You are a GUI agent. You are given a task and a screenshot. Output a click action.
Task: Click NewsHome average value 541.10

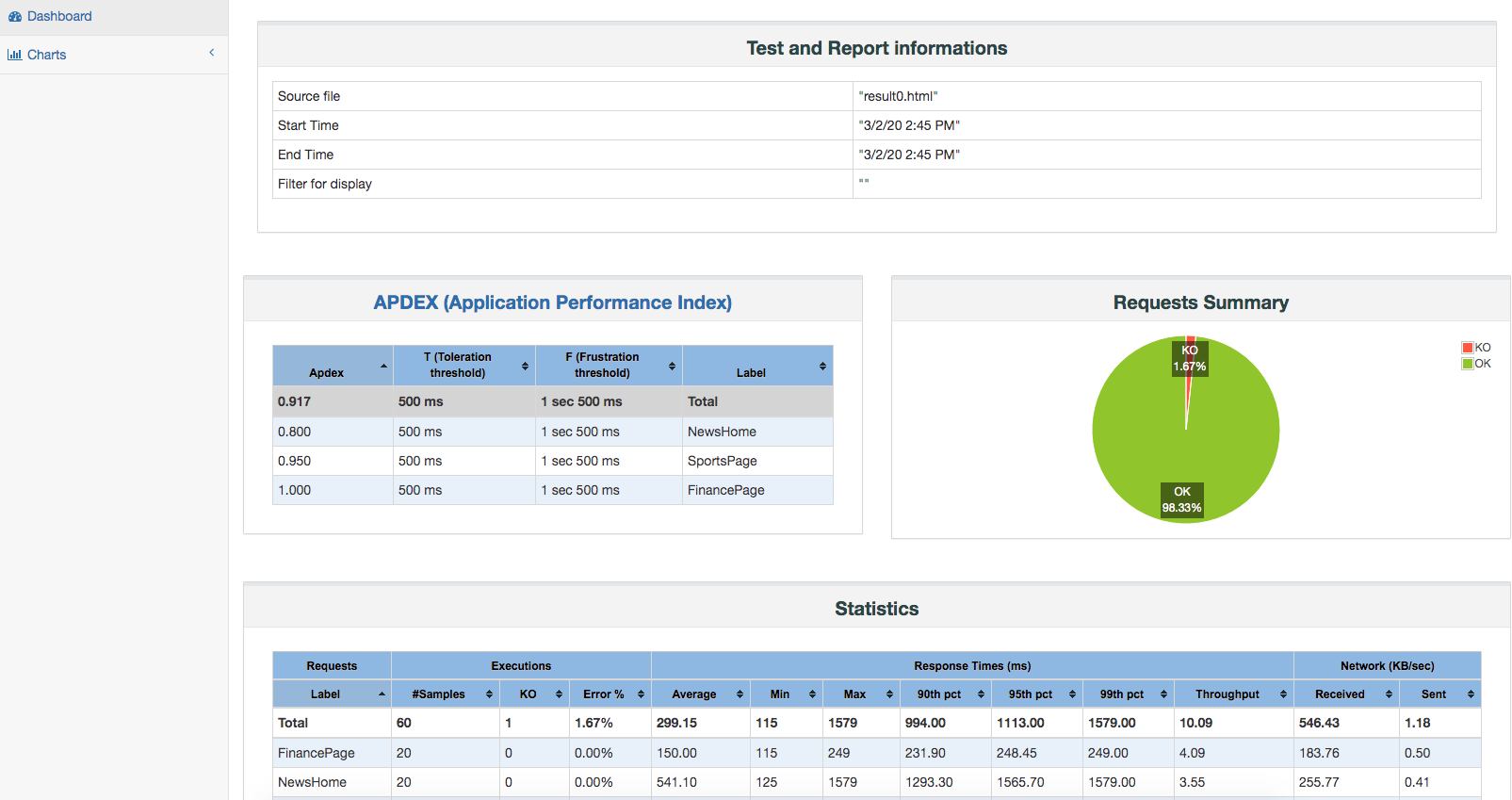pyautogui.click(x=676, y=782)
